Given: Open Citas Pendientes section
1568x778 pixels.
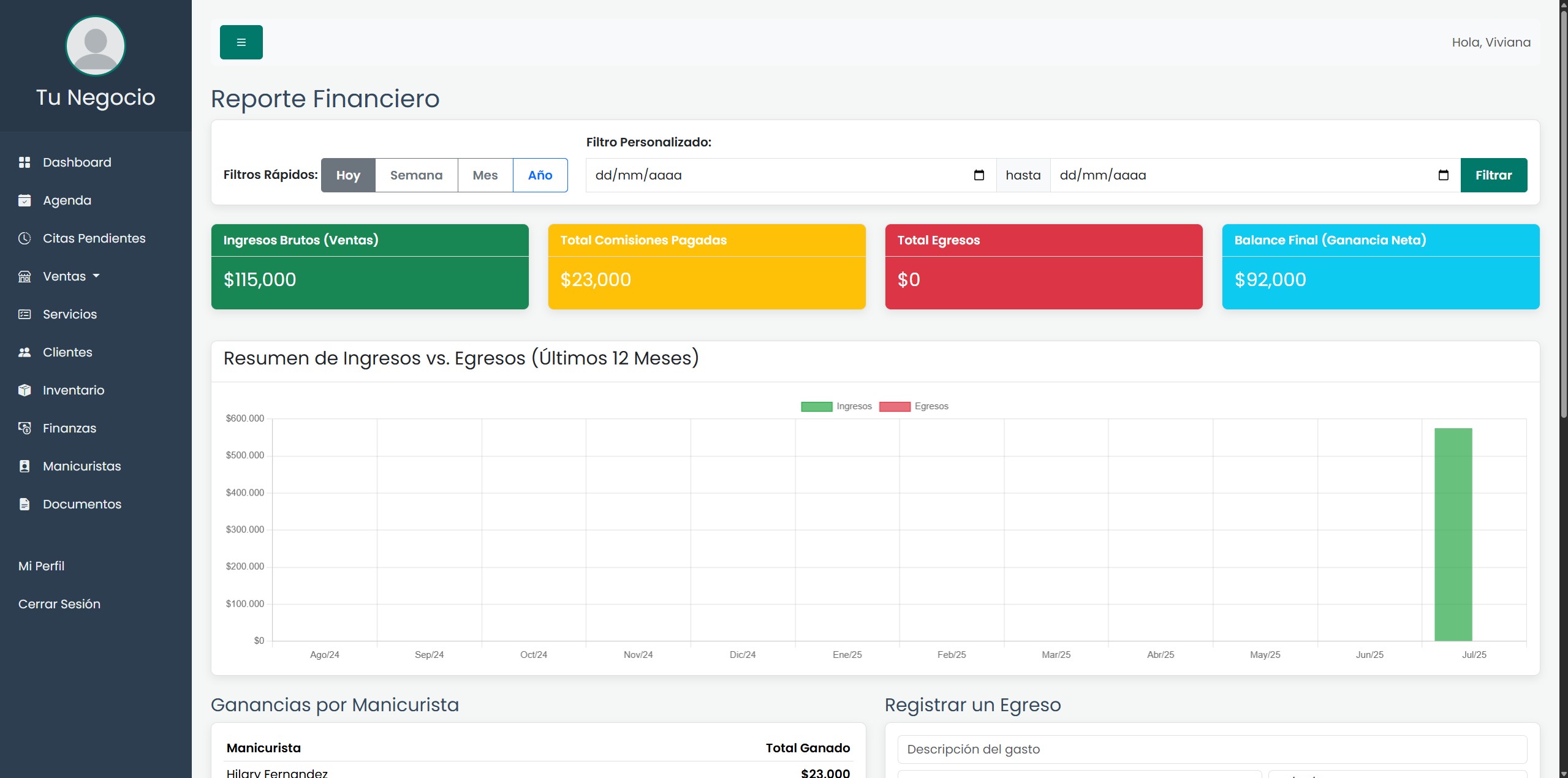Looking at the screenshot, I should 94,238.
